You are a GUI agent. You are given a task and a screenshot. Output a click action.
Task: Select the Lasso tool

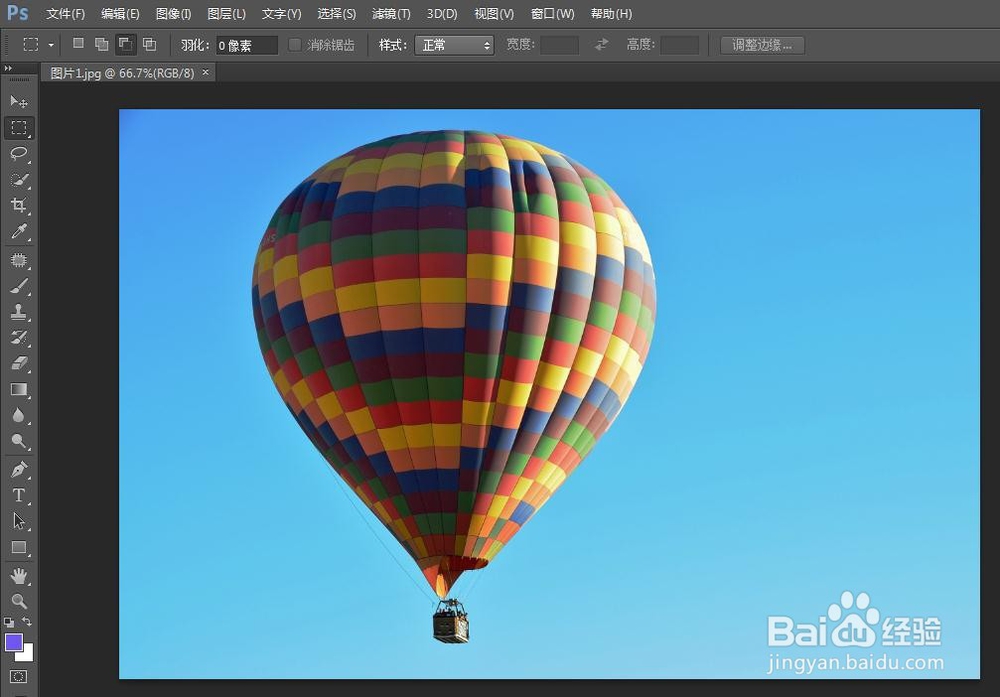(19, 154)
